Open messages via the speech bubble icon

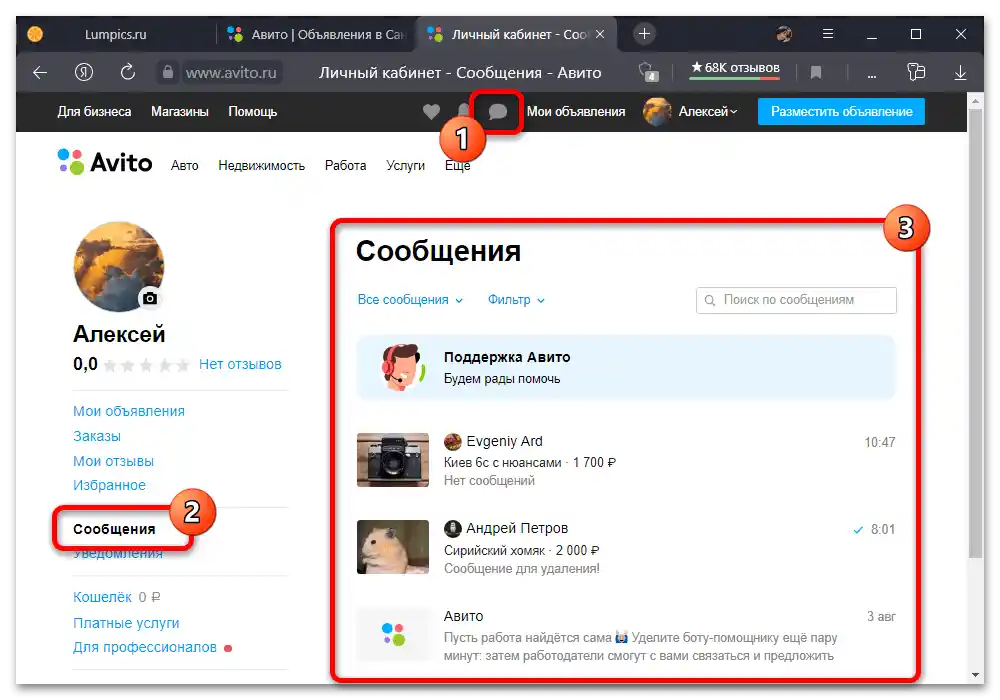(x=497, y=112)
